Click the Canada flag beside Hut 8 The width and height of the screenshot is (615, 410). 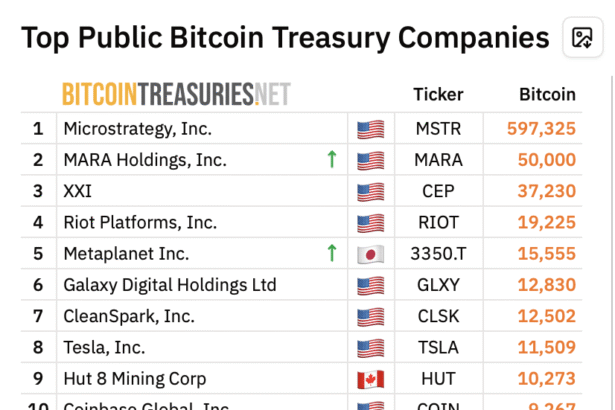[x=370, y=379]
